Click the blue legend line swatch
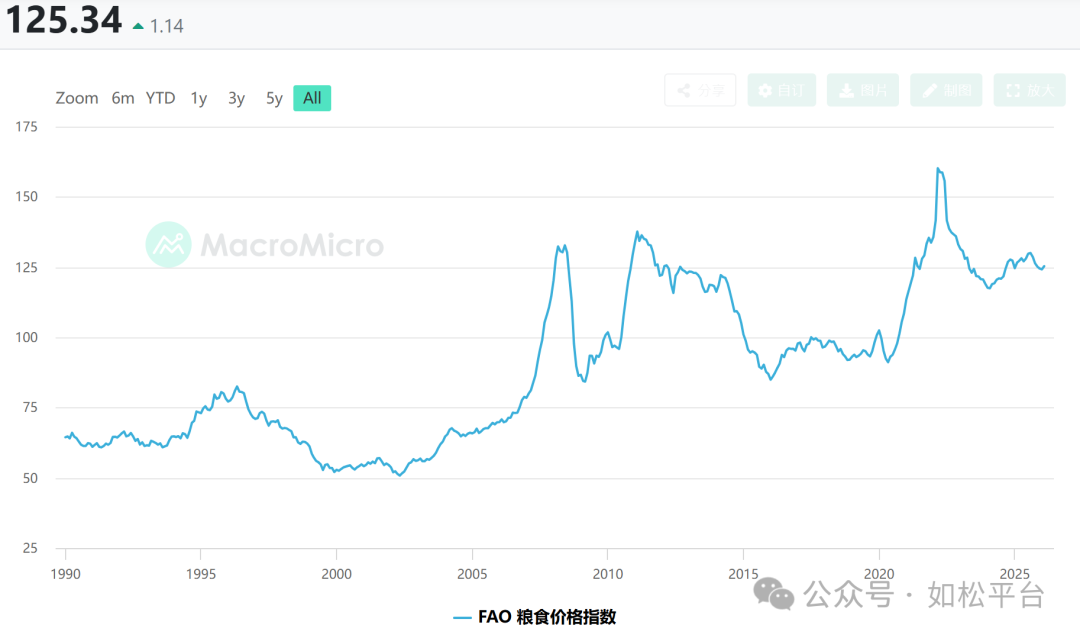The image size is (1080, 638). click(462, 617)
